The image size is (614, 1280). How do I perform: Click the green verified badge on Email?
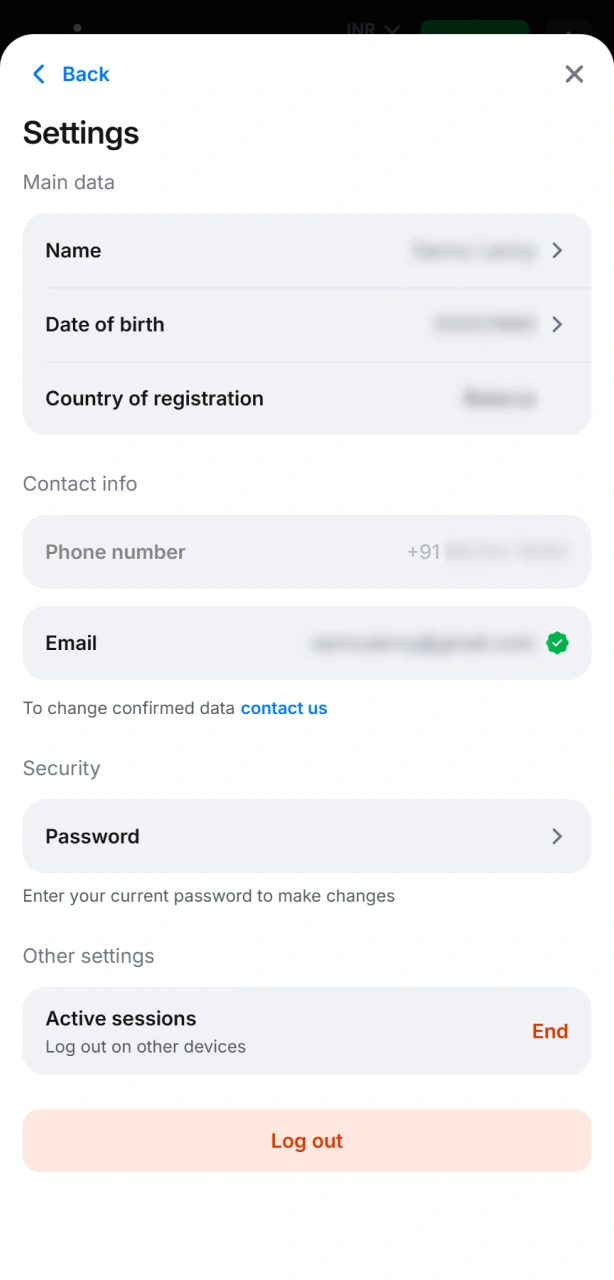[x=557, y=643]
